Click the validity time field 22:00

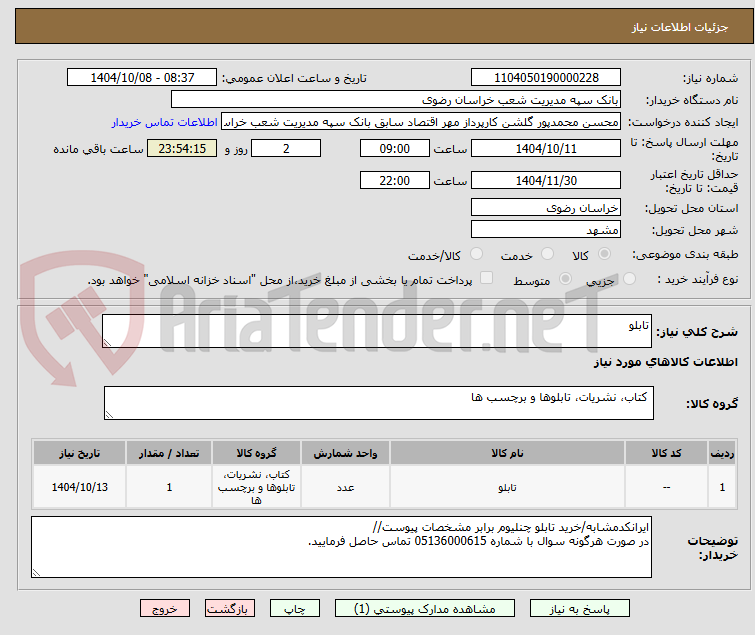[x=395, y=181]
